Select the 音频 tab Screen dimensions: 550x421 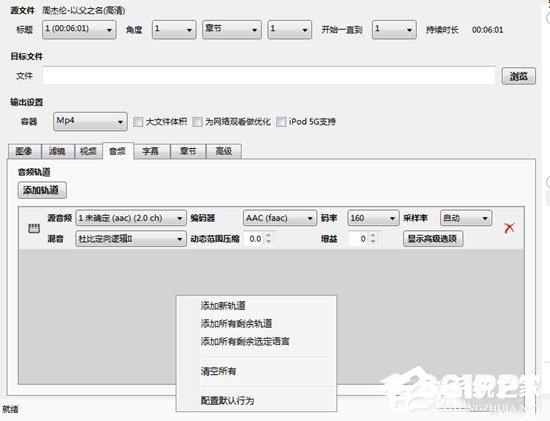(118, 151)
